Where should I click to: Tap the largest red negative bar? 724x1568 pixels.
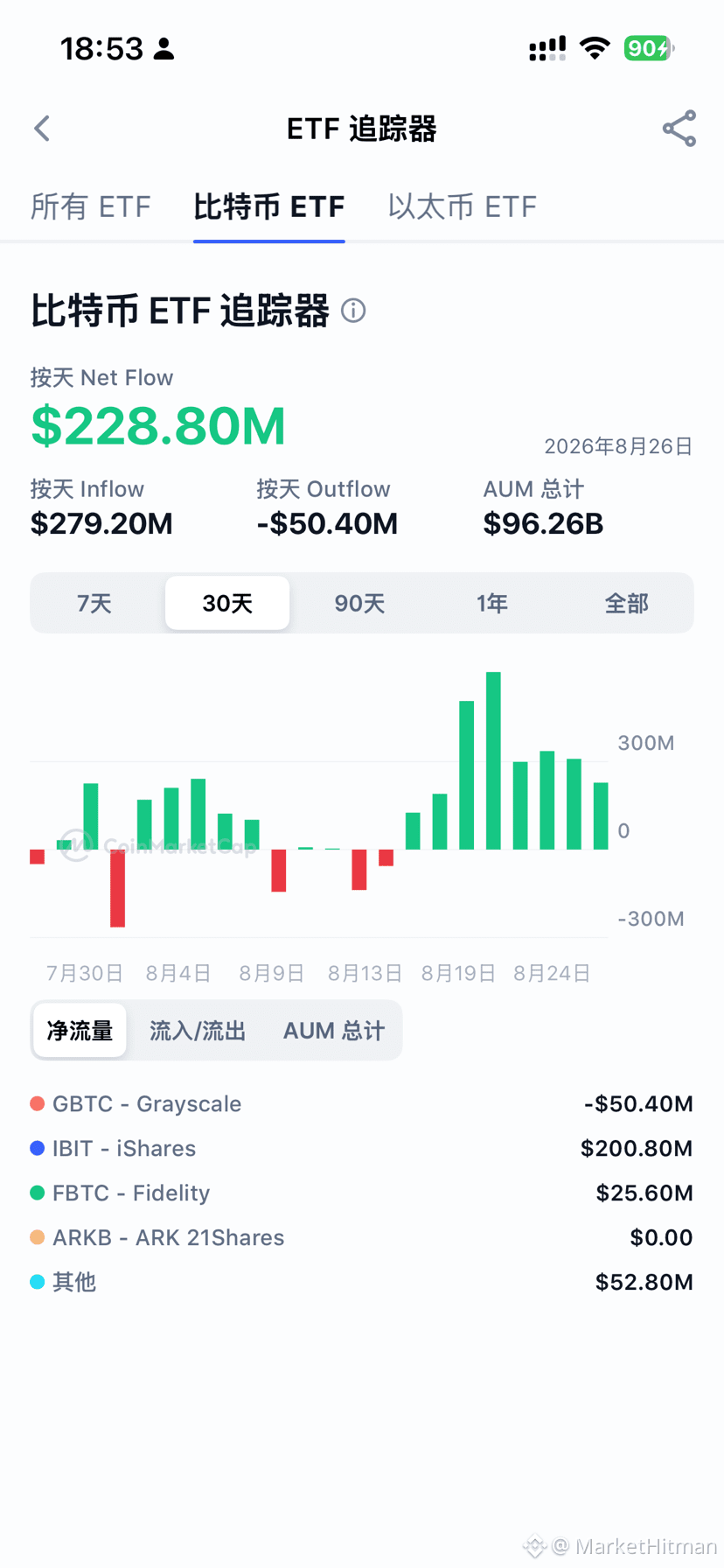(x=117, y=888)
